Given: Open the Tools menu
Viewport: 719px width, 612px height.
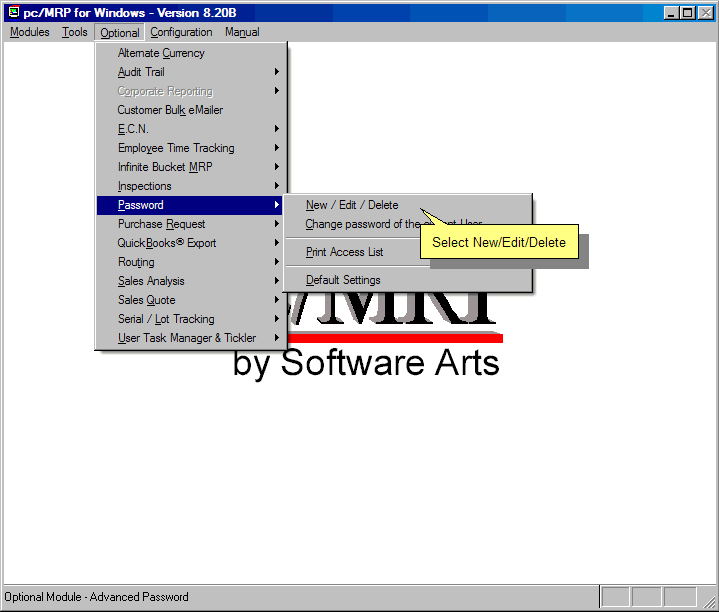Looking at the screenshot, I should click(x=75, y=32).
